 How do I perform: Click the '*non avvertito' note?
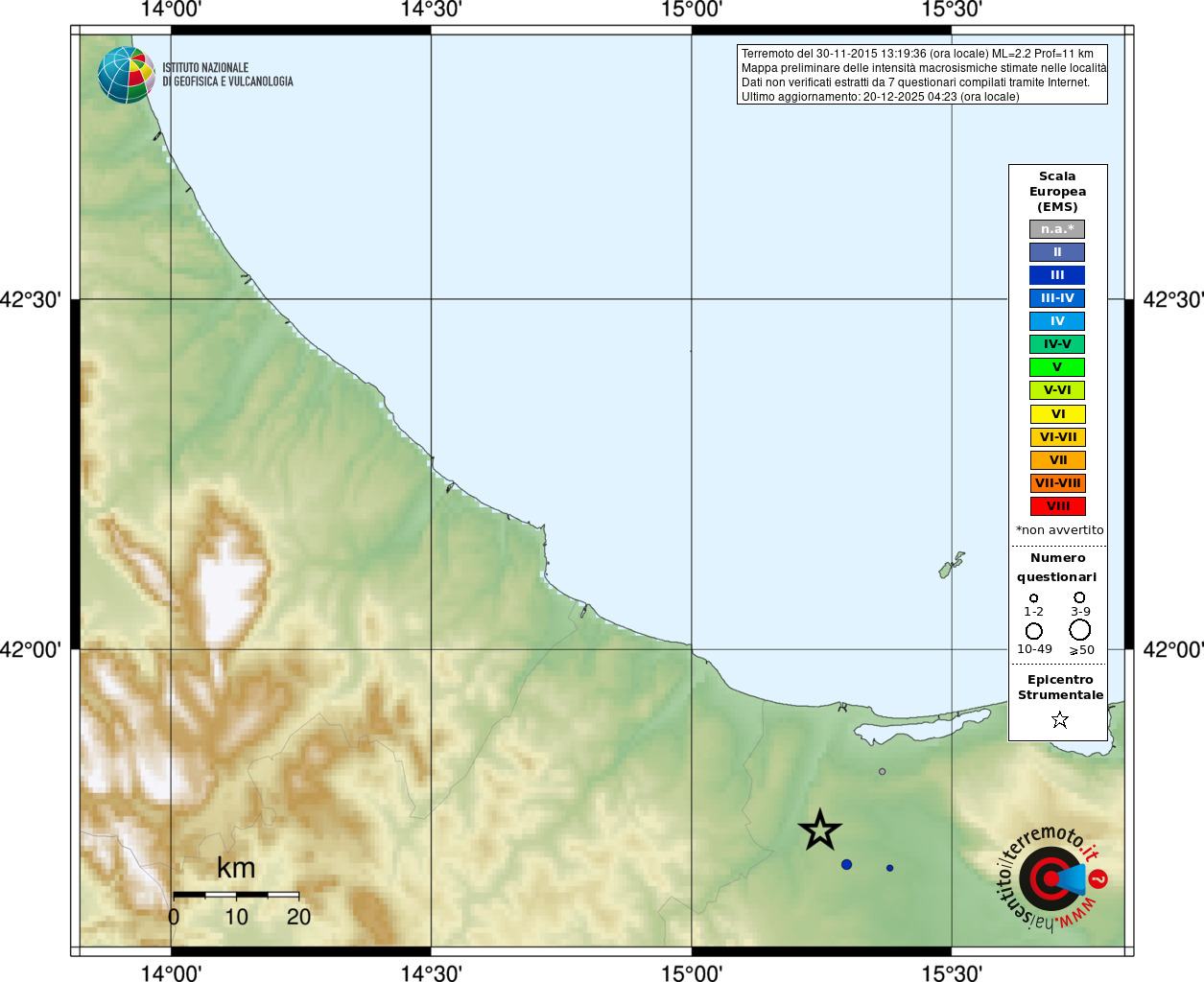point(1059,530)
